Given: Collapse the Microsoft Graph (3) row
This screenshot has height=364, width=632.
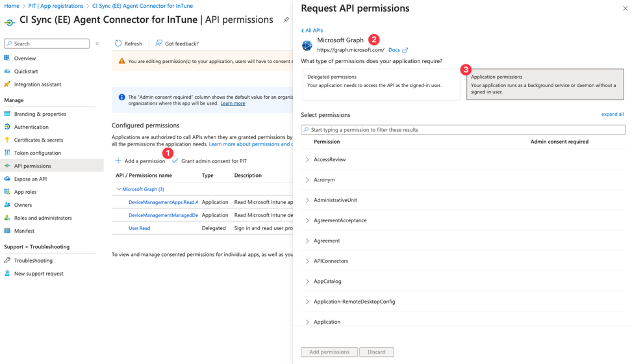Looking at the screenshot, I should pyautogui.click(x=119, y=189).
